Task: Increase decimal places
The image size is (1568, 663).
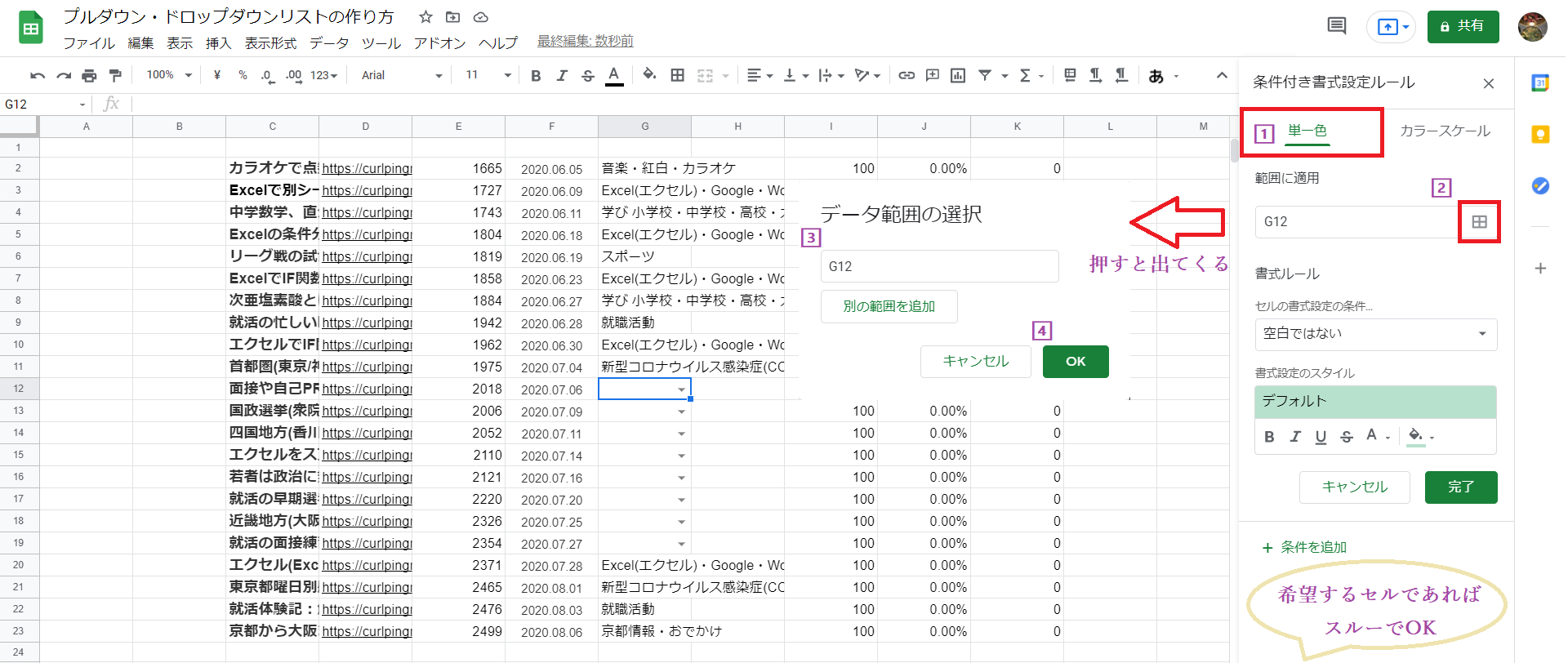Action: pyautogui.click(x=293, y=76)
